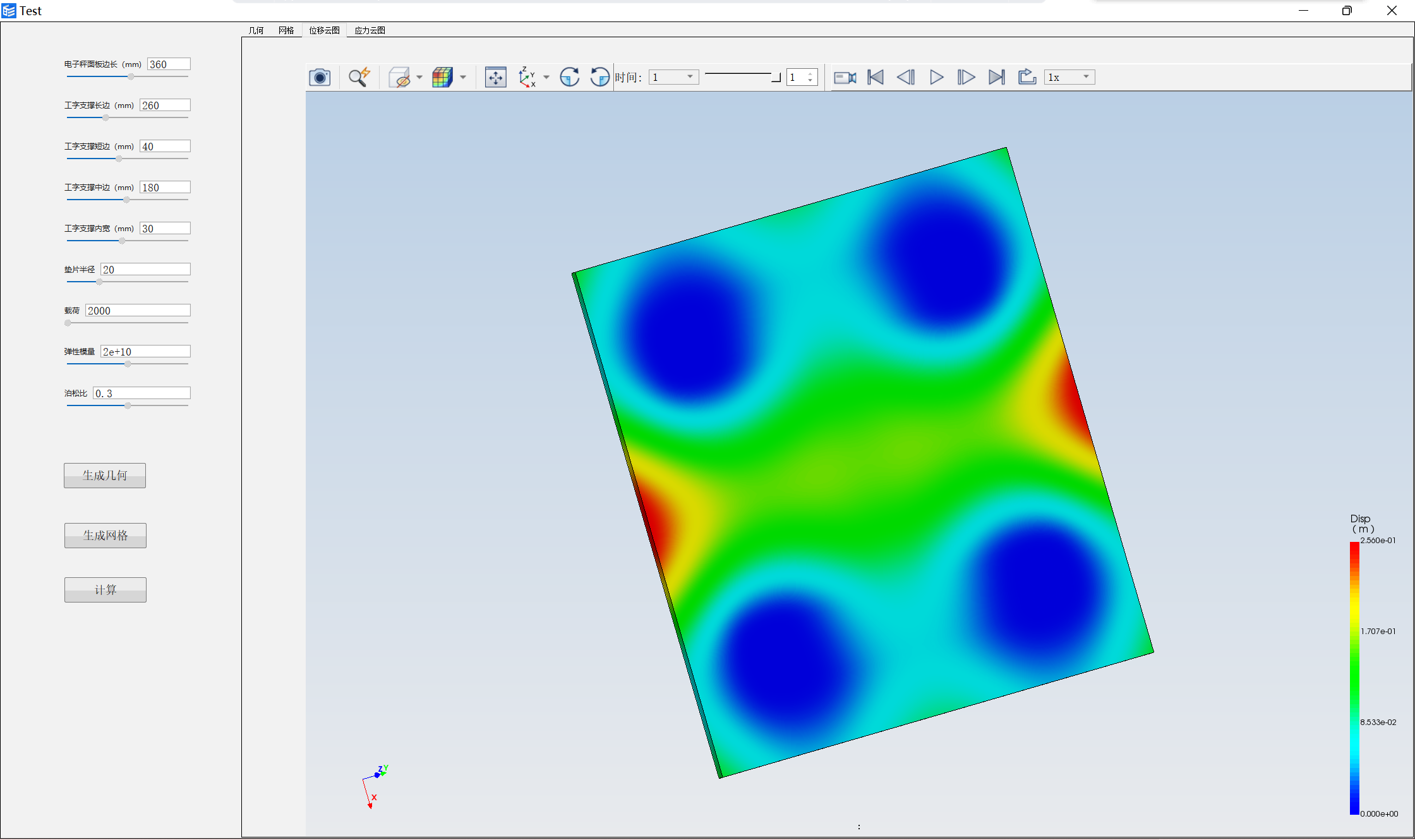
Task: Click the restore window button
Action: point(1347,11)
